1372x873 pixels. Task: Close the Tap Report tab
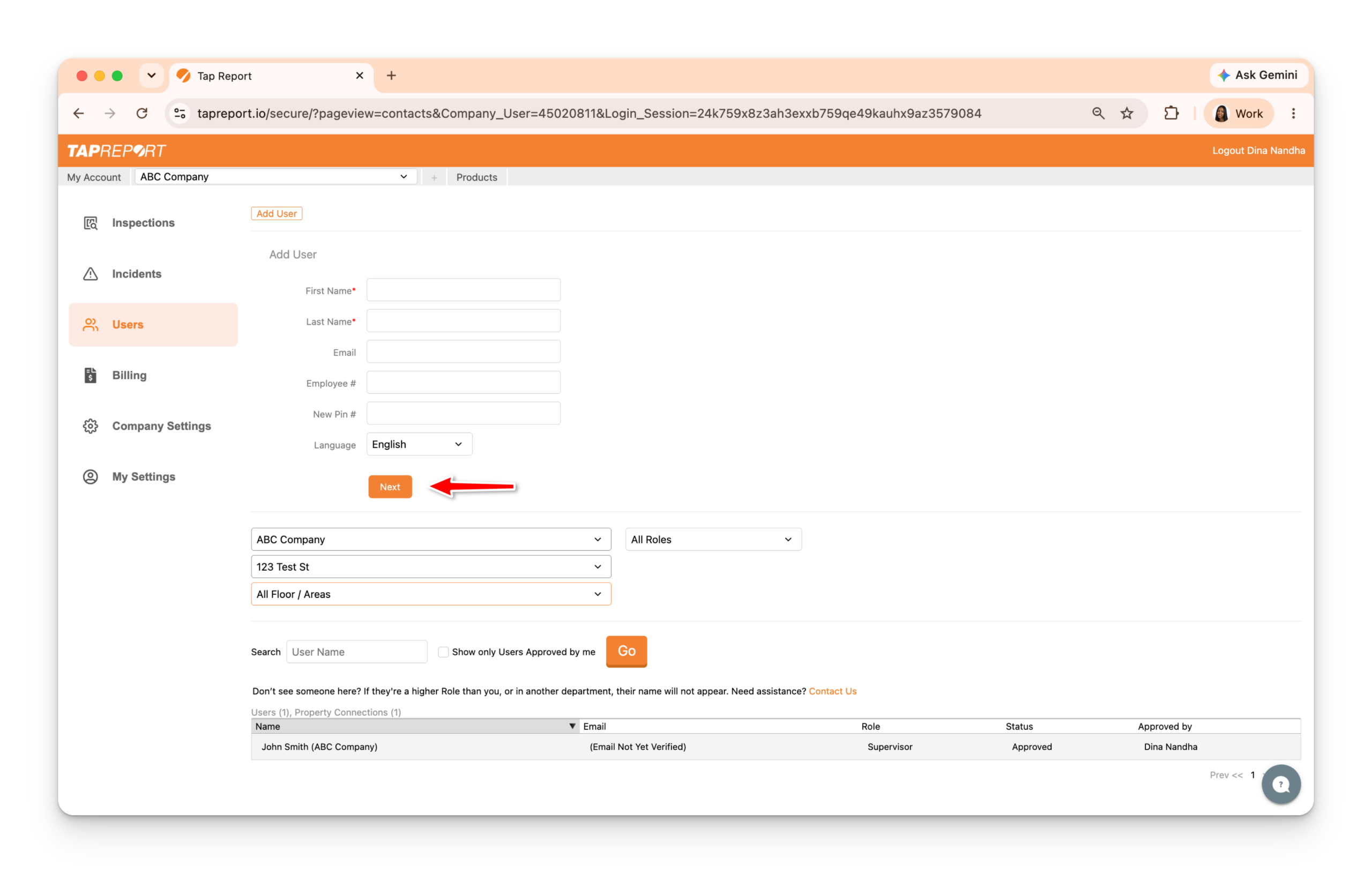pos(360,76)
